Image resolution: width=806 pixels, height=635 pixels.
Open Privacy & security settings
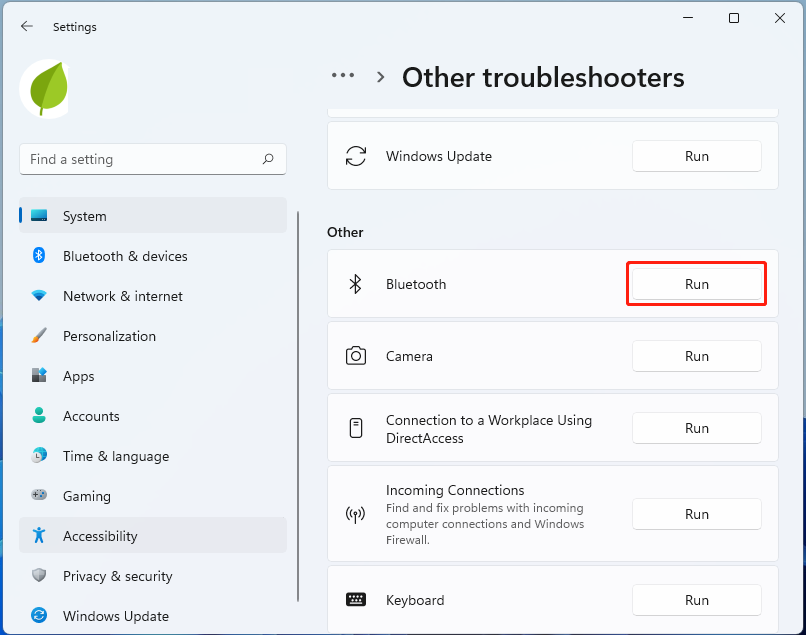coord(153,575)
